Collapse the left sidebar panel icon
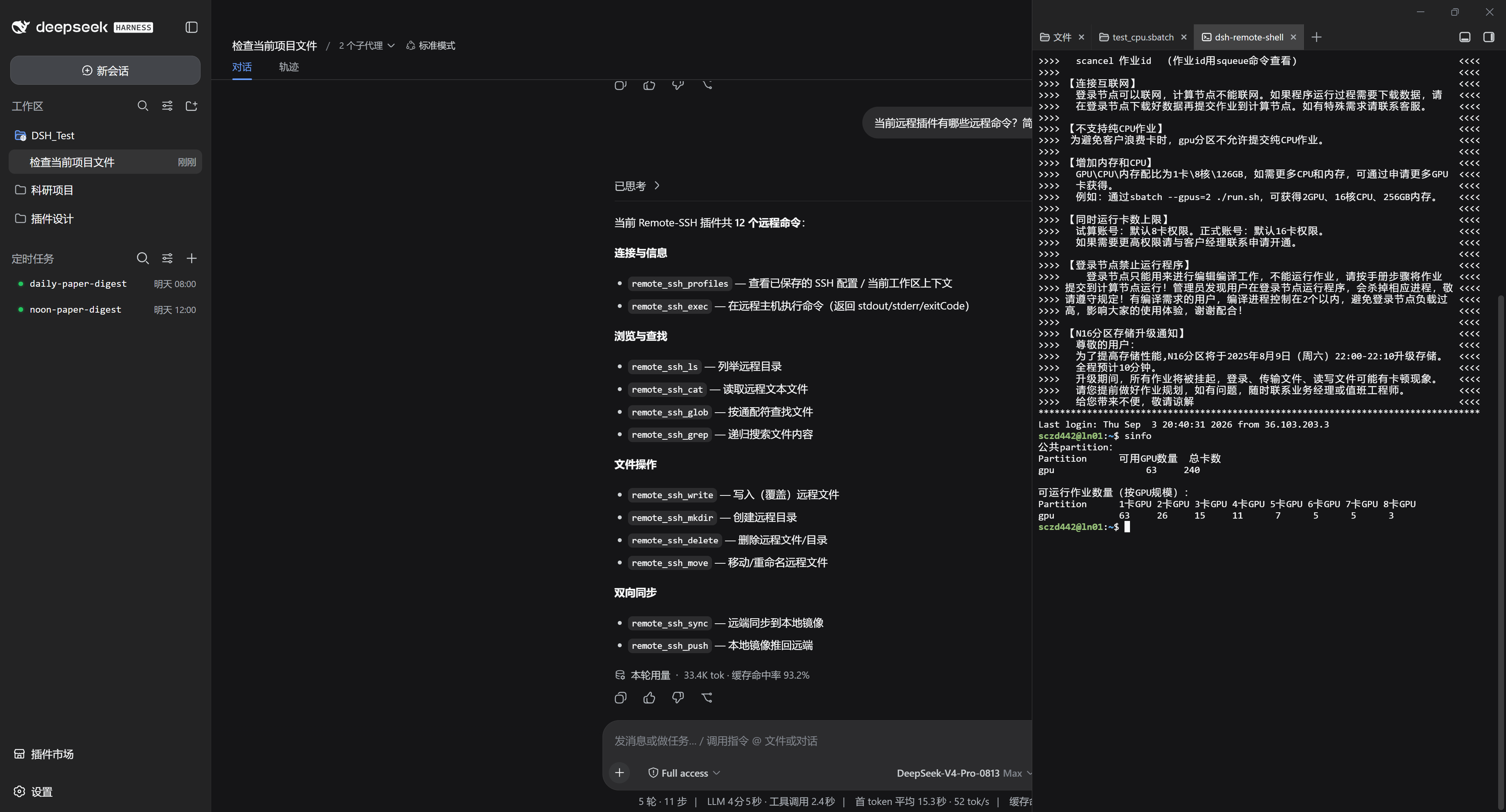Image resolution: width=1506 pixels, height=812 pixels. pyautogui.click(x=191, y=27)
